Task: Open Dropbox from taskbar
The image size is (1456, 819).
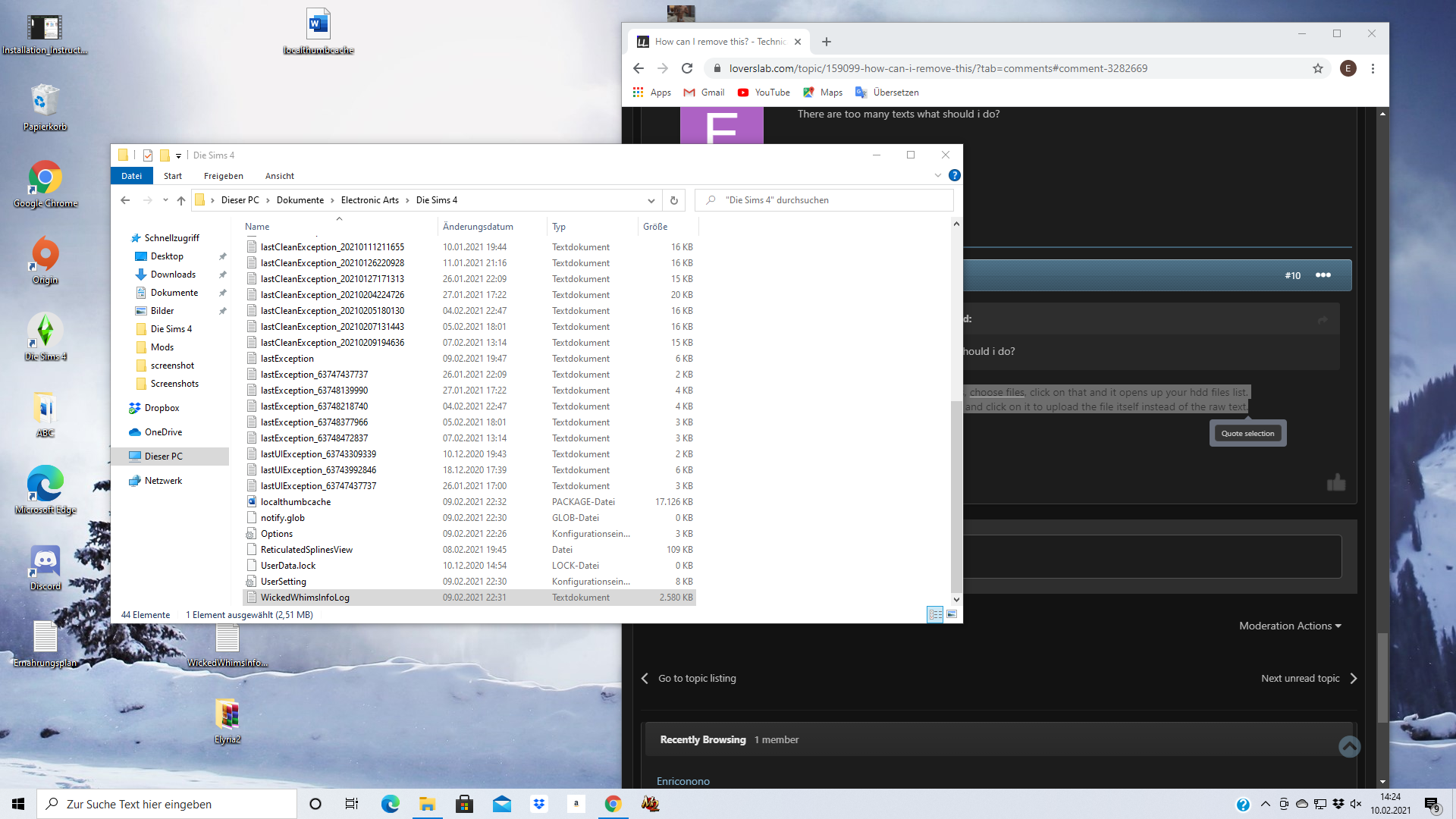Action: pyautogui.click(x=538, y=804)
